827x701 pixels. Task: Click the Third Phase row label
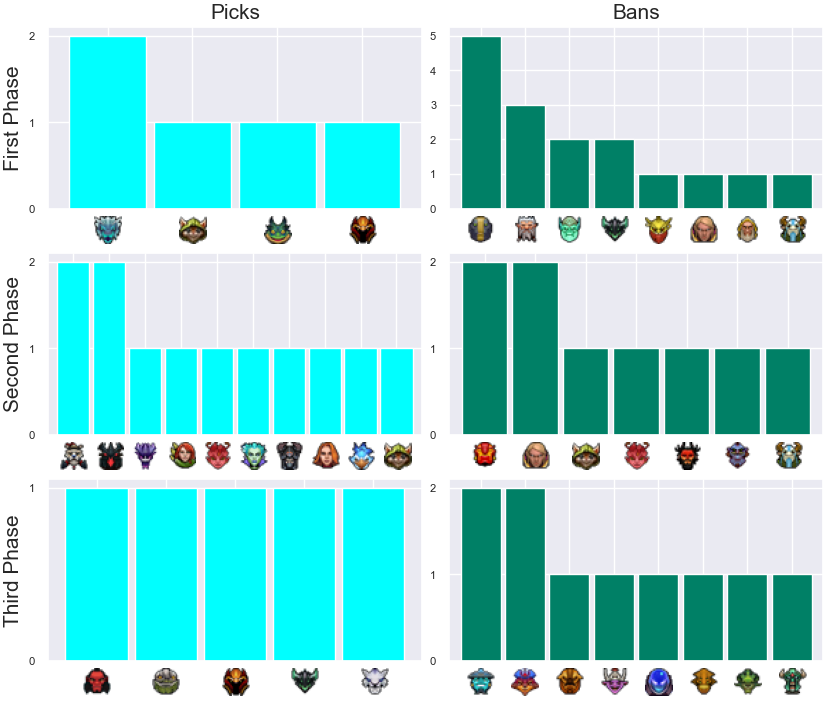click(11, 571)
